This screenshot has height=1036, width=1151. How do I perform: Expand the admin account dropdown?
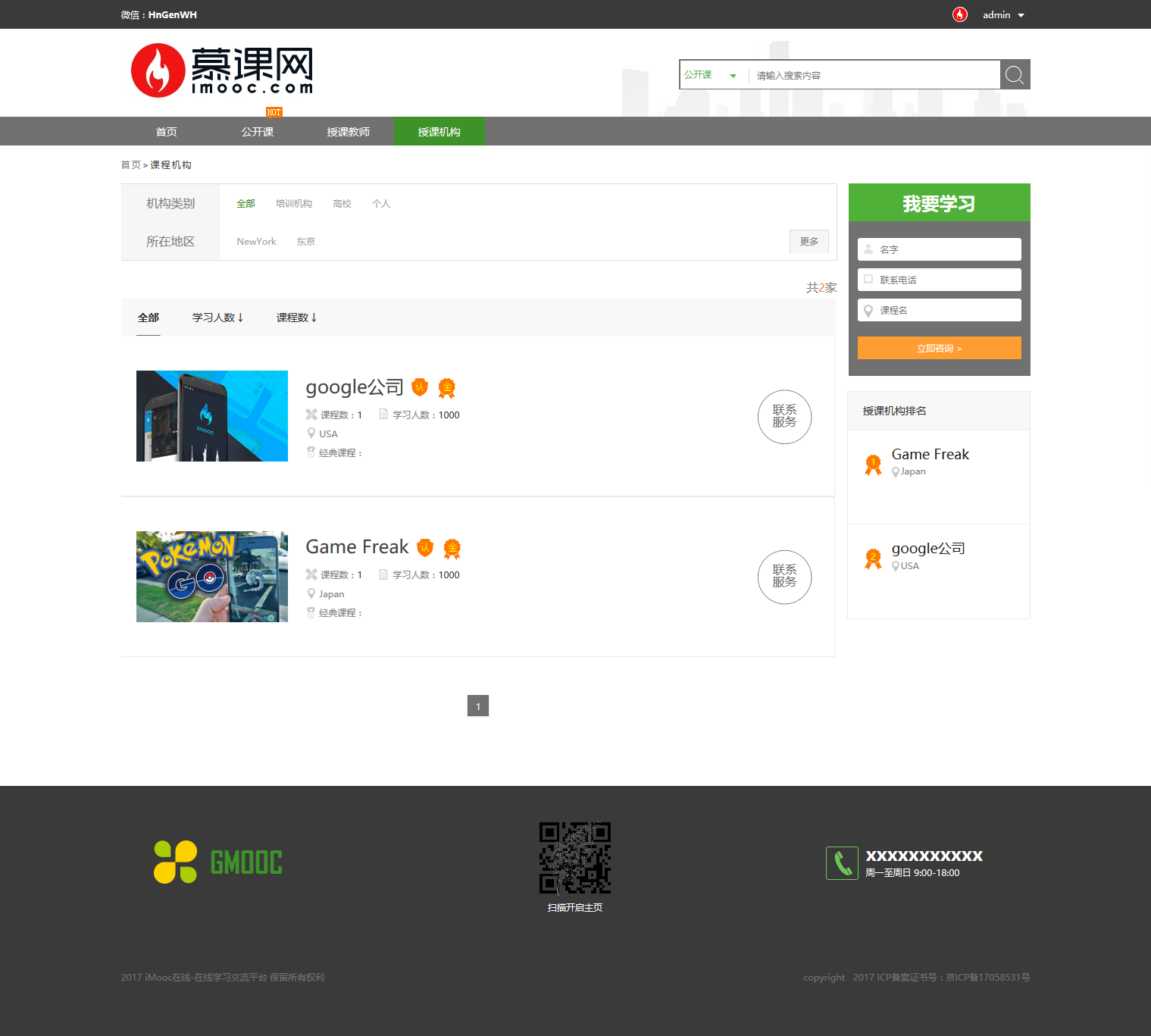click(1002, 14)
